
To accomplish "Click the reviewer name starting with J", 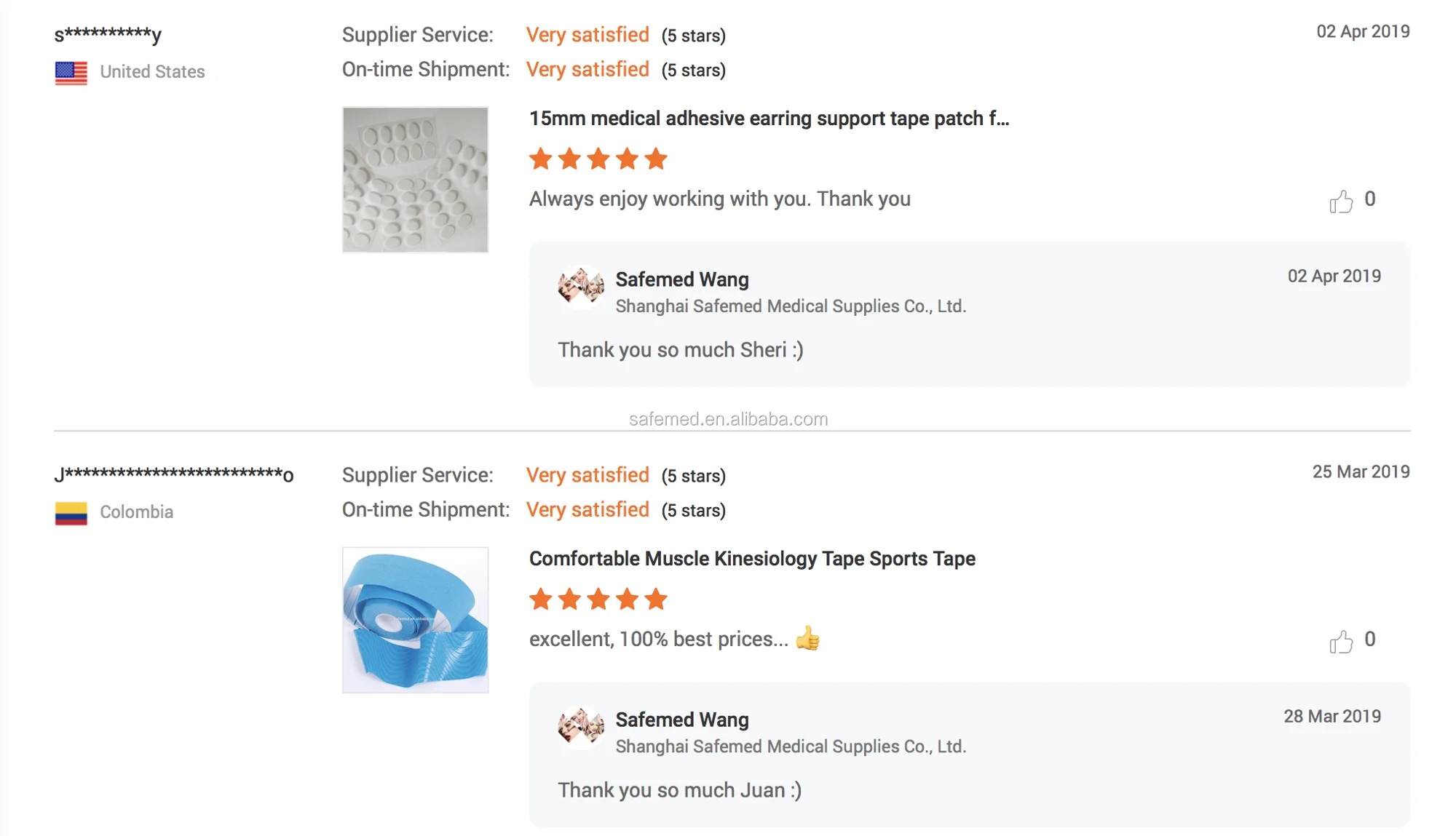I will pos(174,474).
